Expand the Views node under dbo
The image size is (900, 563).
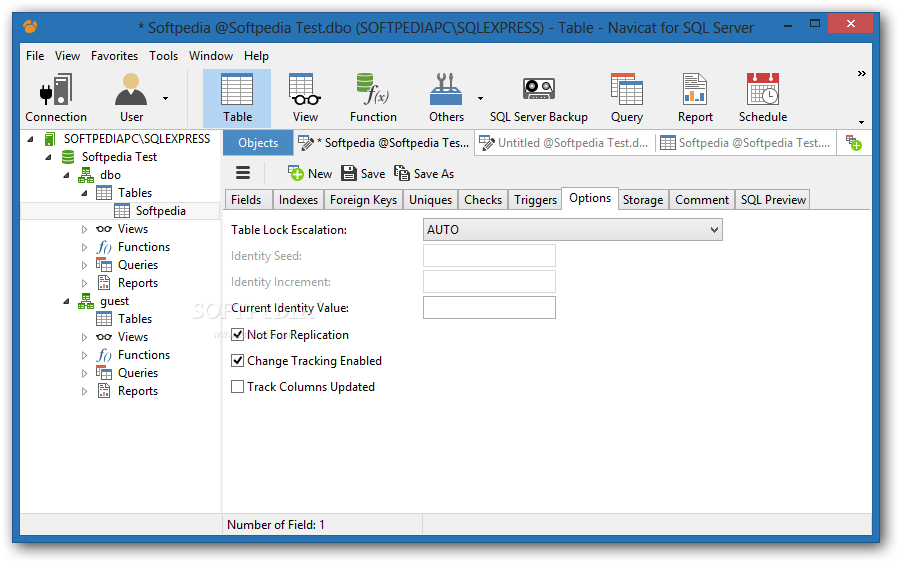tap(84, 229)
